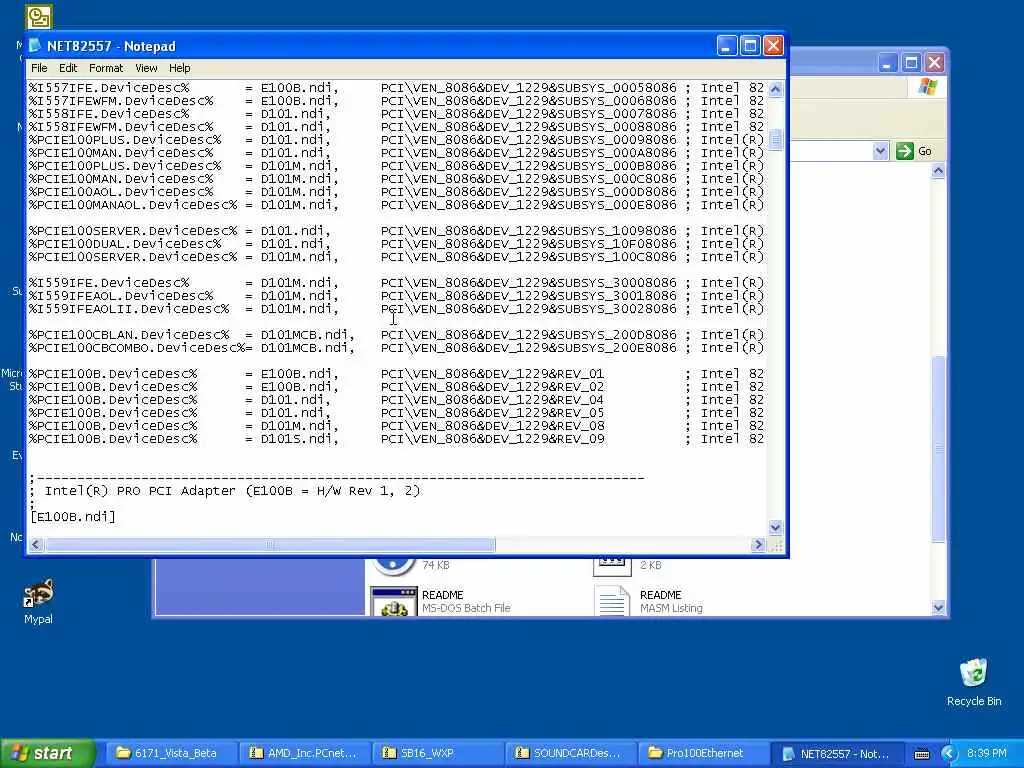
Task: Expand hidden system tray icons arrow
Action: [x=948, y=753]
